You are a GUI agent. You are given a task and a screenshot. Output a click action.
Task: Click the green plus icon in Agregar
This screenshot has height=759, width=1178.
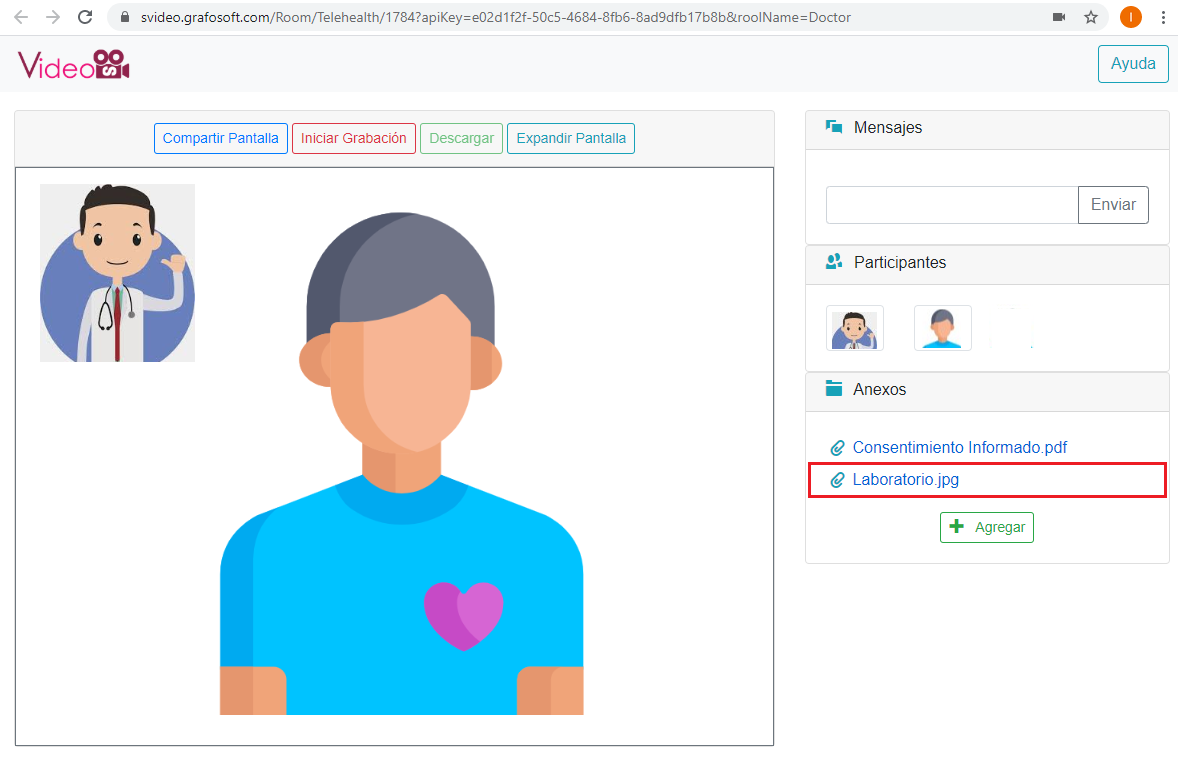point(956,526)
